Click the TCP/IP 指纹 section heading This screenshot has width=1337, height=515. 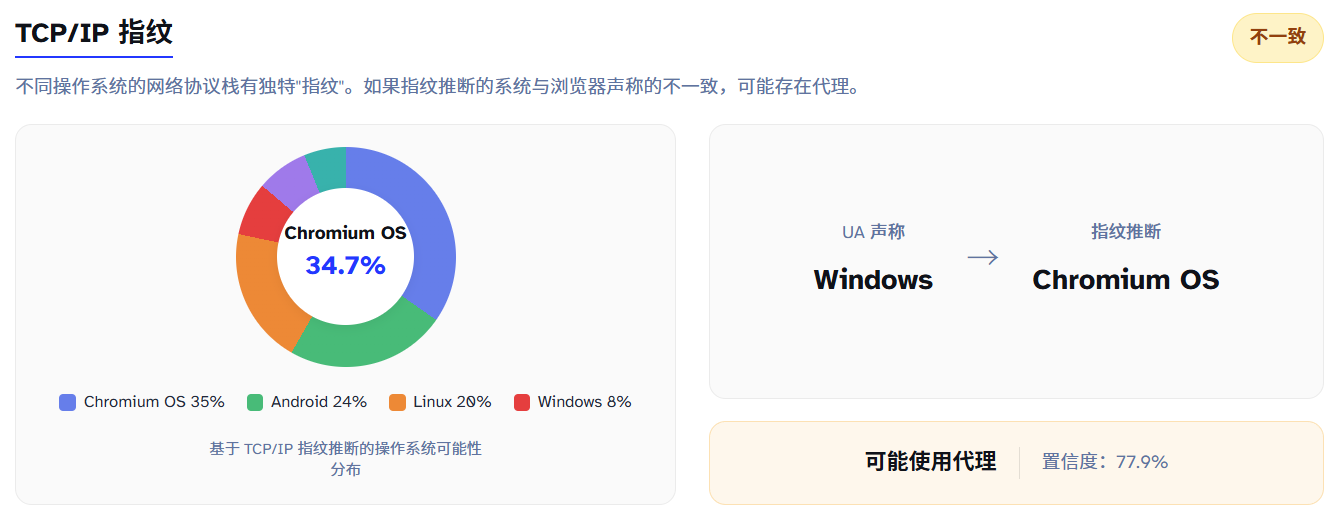94,32
